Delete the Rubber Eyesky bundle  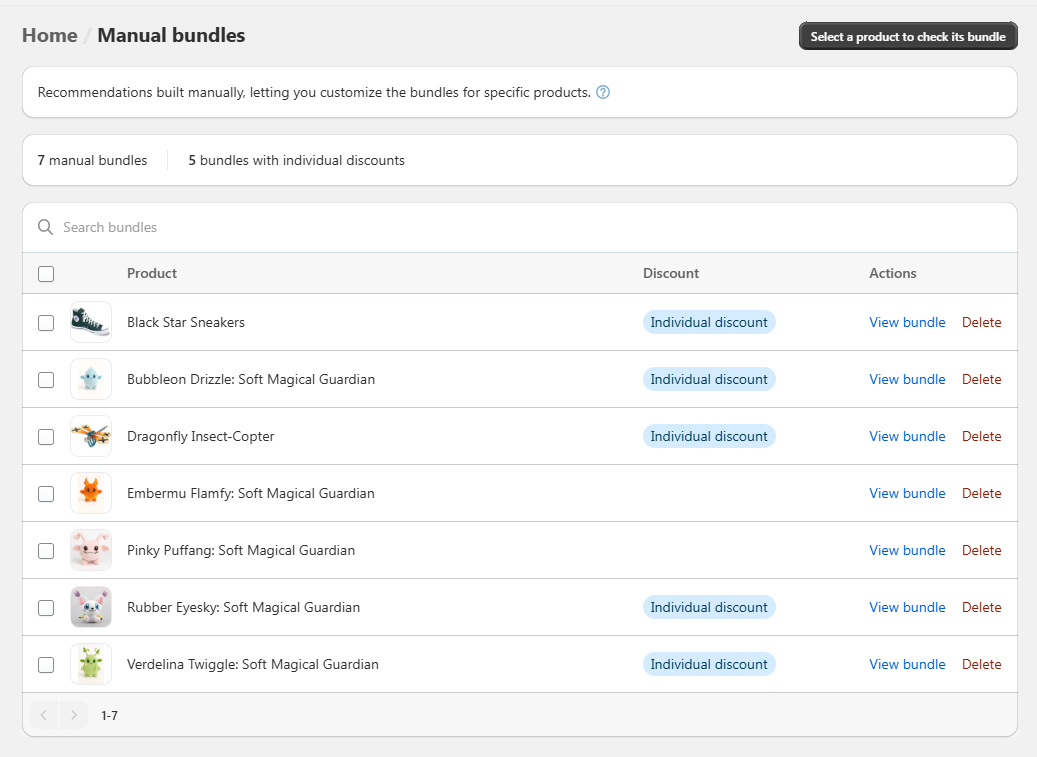click(x=981, y=607)
